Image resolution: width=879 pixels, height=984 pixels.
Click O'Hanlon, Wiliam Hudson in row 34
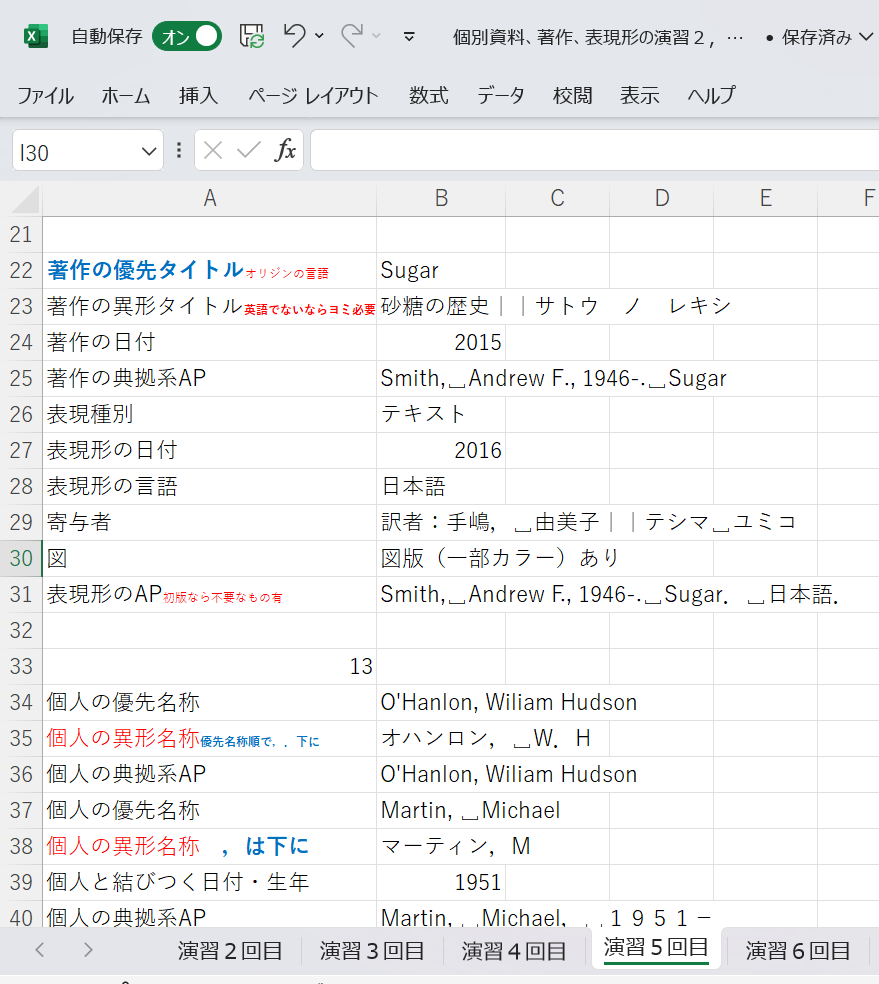tap(441, 702)
